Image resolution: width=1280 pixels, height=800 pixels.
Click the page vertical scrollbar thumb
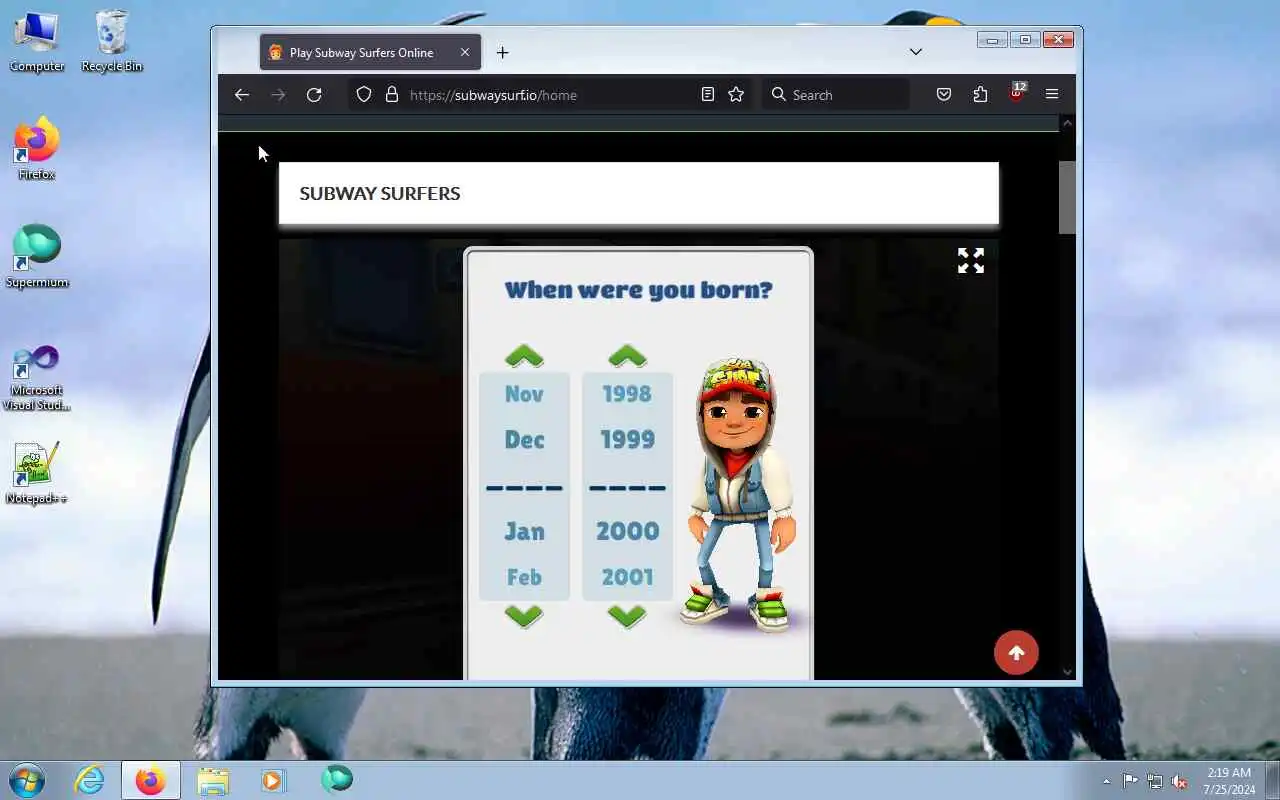[x=1067, y=197]
